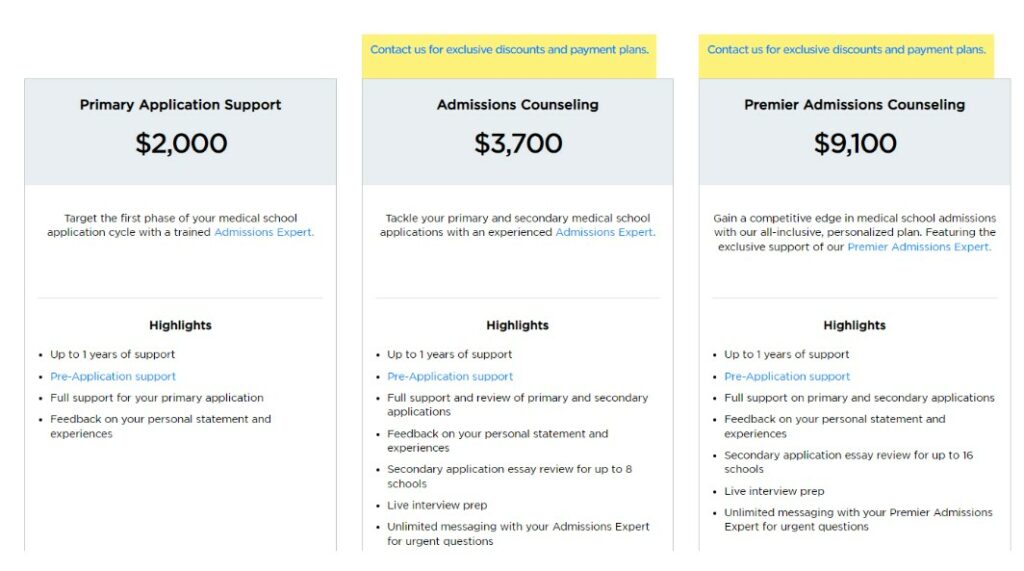Click discounts banner above Admissions Counseling
The width and height of the screenshot is (1024, 571).
click(x=509, y=50)
